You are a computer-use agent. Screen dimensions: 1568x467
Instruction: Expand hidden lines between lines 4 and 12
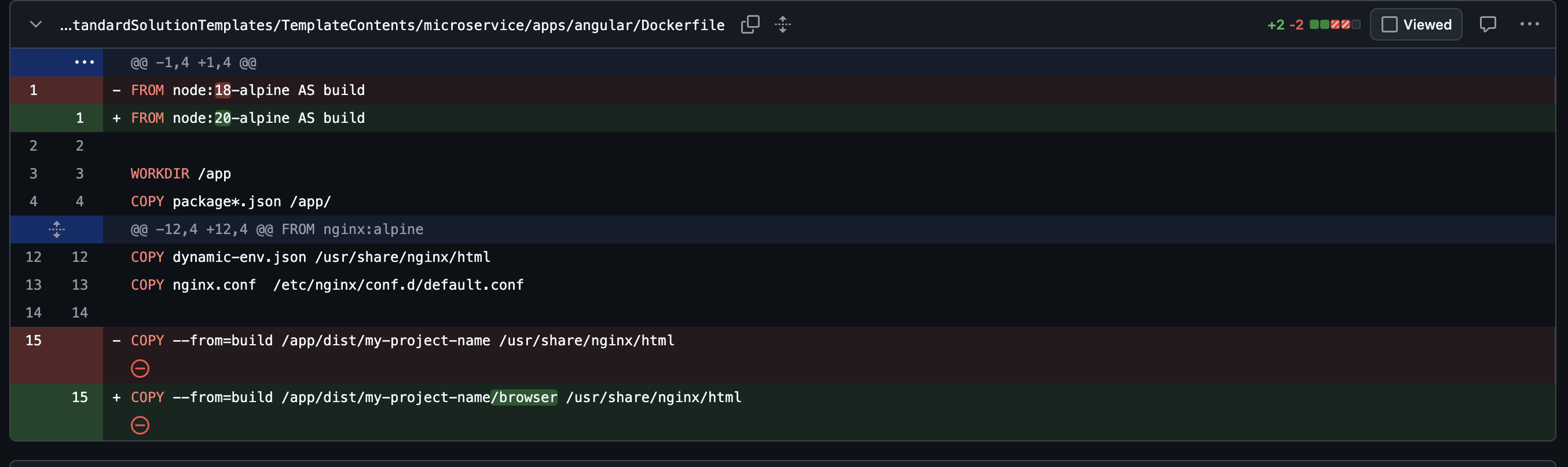click(57, 229)
